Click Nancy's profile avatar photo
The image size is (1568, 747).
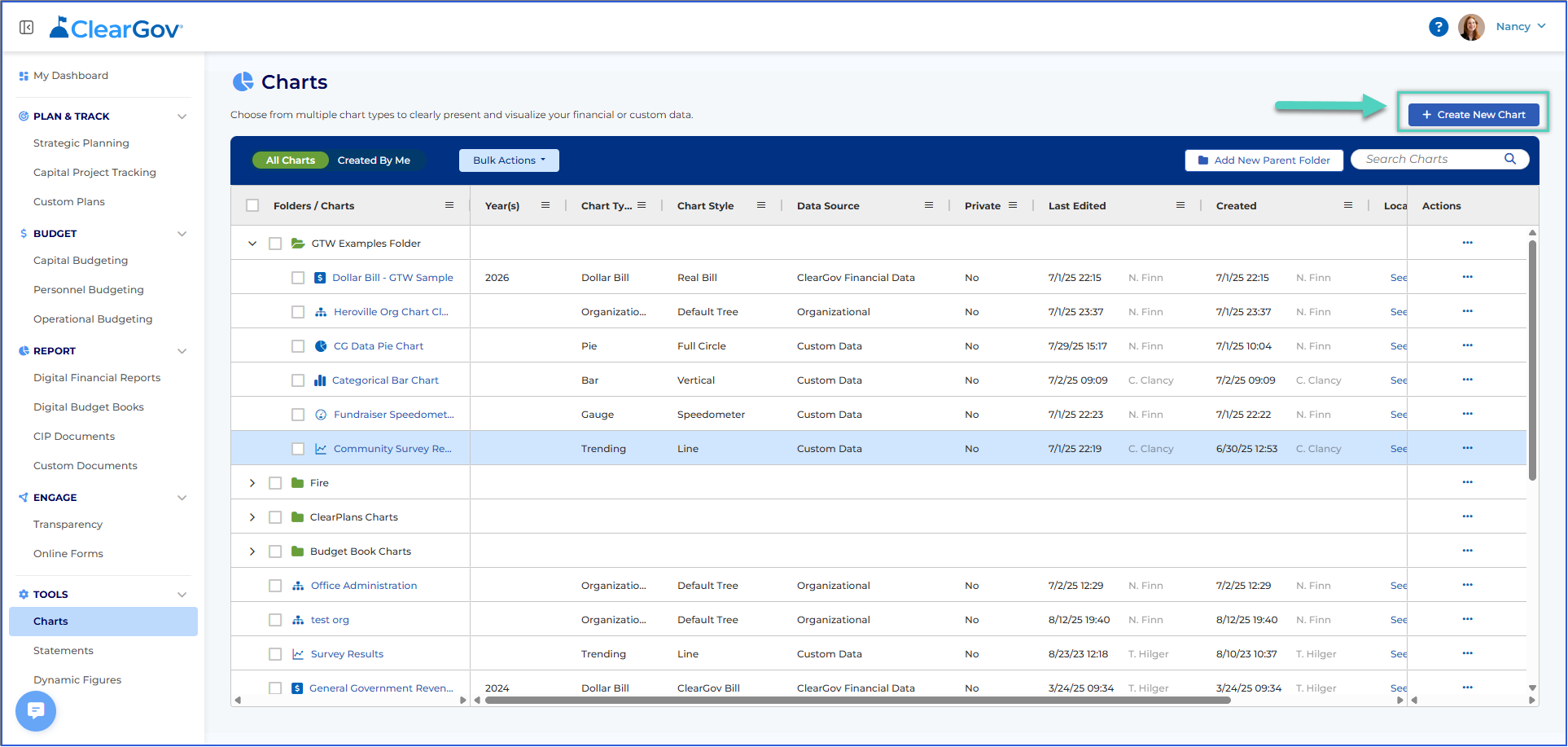tap(1471, 27)
